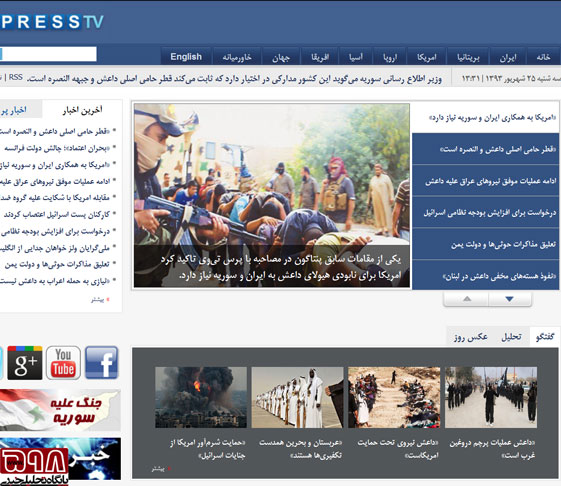The image size is (561, 486).
Task: Switch to the English language tab
Action: [x=186, y=57]
